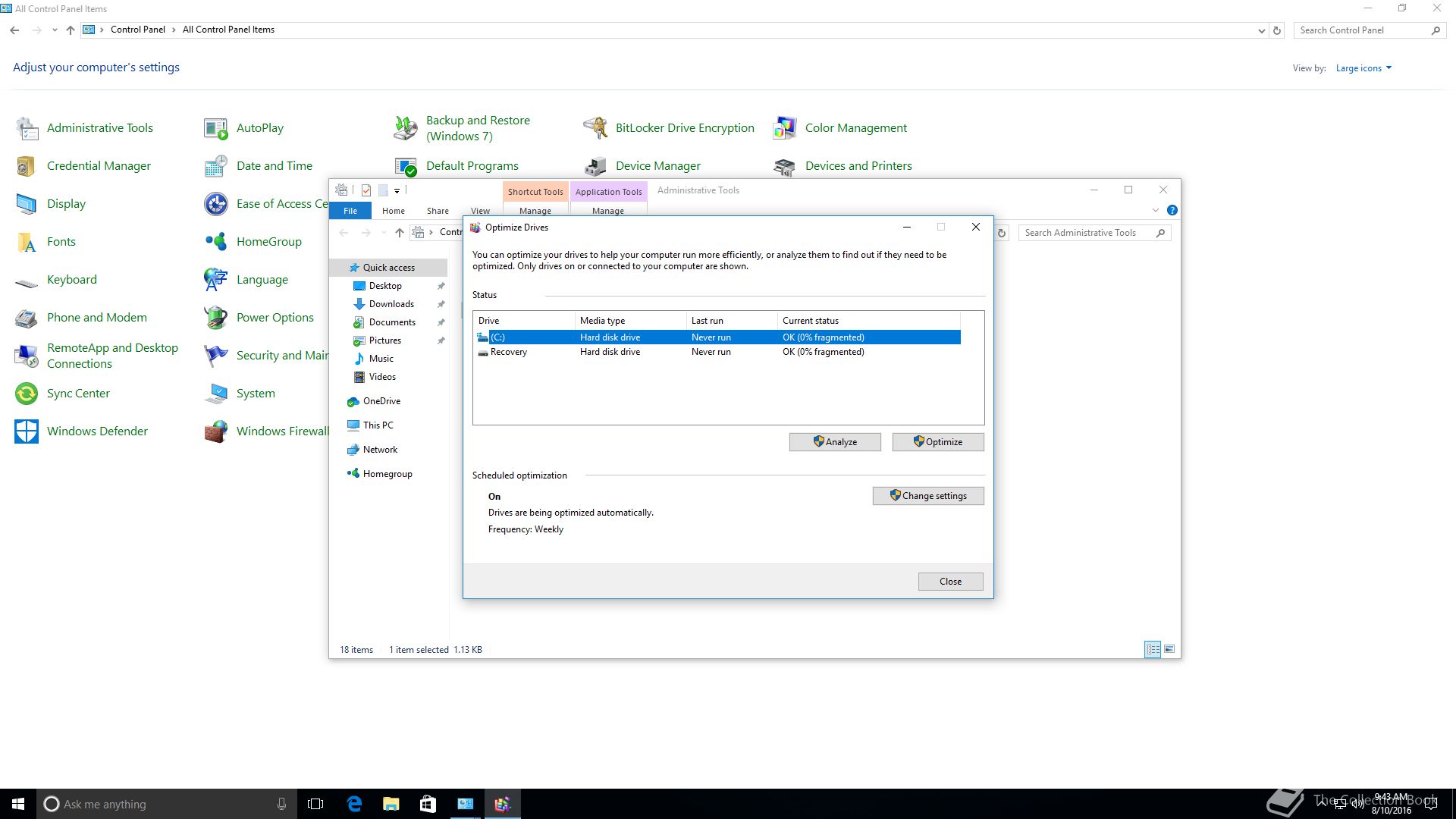Click the Cortana Ask me anything box
The image size is (1456, 819).
click(167, 804)
